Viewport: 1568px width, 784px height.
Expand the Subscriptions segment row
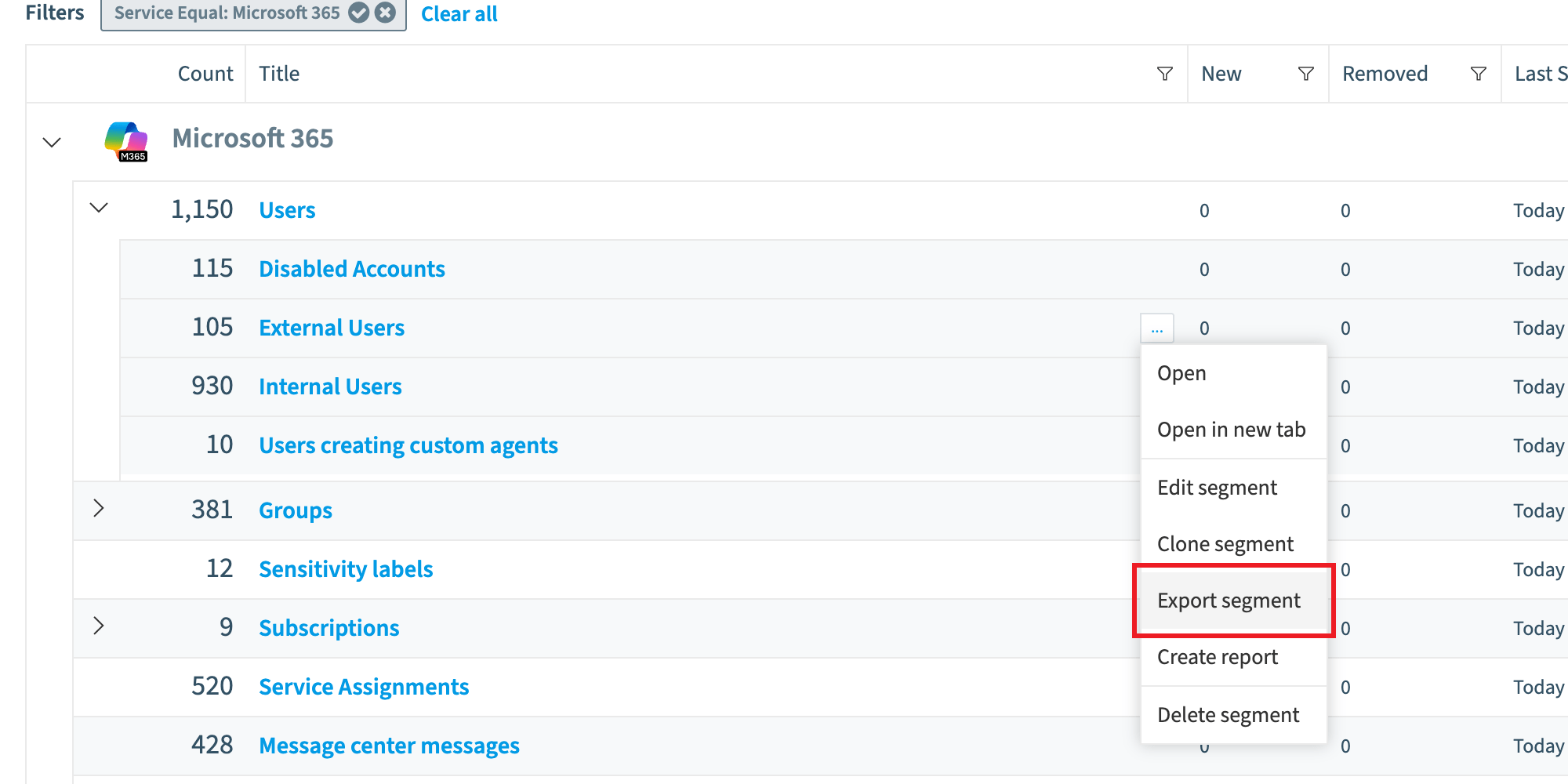(x=99, y=626)
